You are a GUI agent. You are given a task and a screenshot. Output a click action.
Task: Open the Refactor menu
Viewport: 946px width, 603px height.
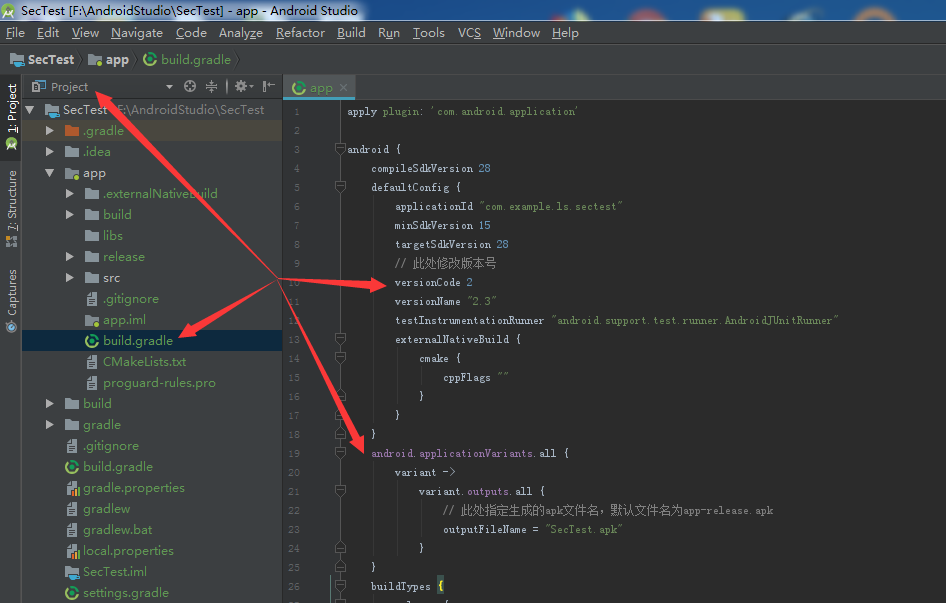(x=300, y=32)
